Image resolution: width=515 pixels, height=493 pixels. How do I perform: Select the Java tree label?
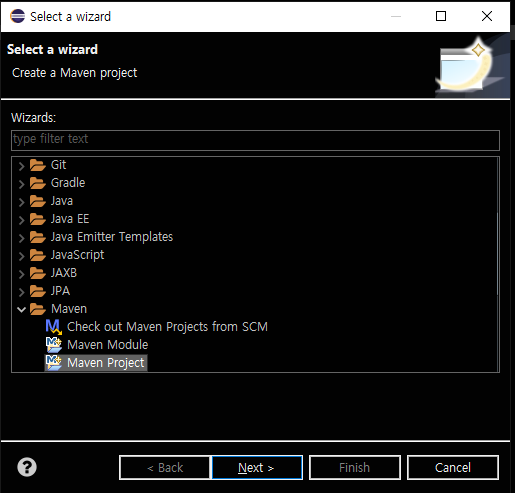[62, 201]
